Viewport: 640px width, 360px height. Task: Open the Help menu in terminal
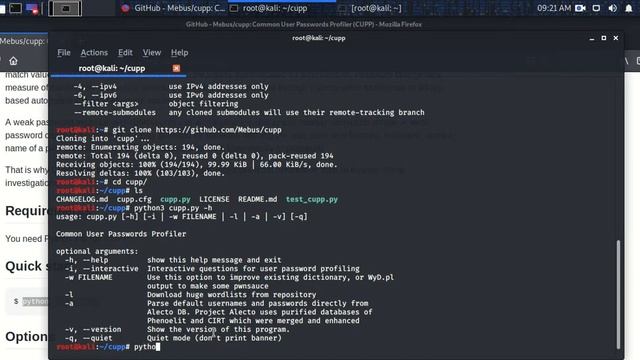click(x=179, y=52)
